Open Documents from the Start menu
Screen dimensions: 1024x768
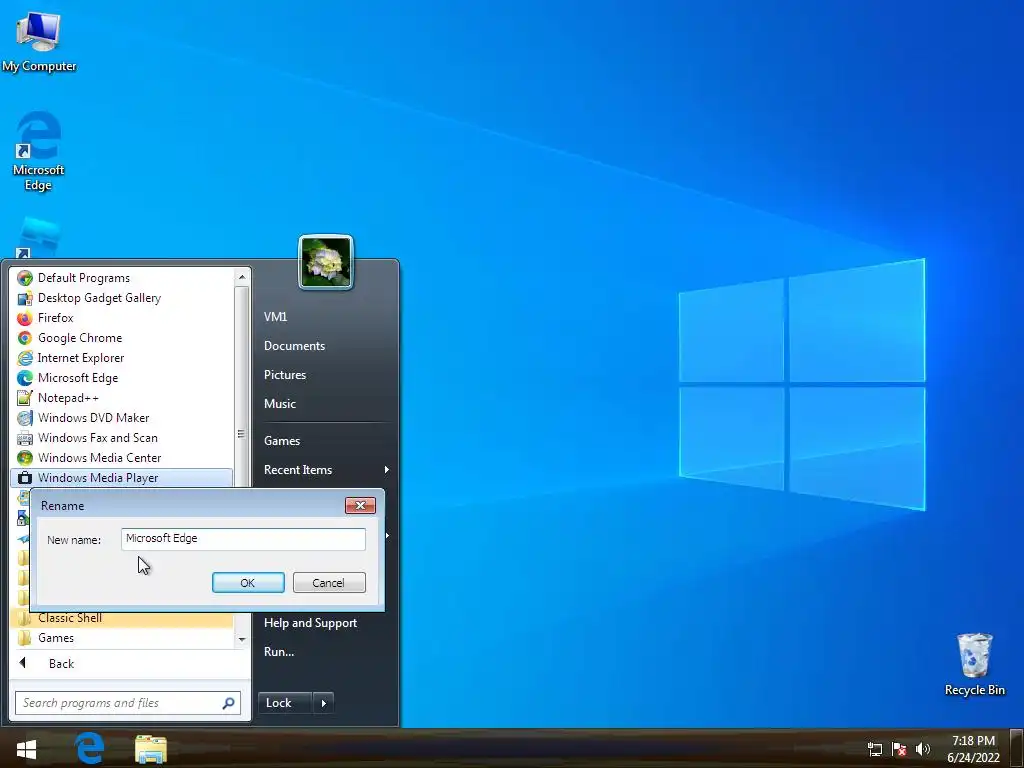coord(295,346)
